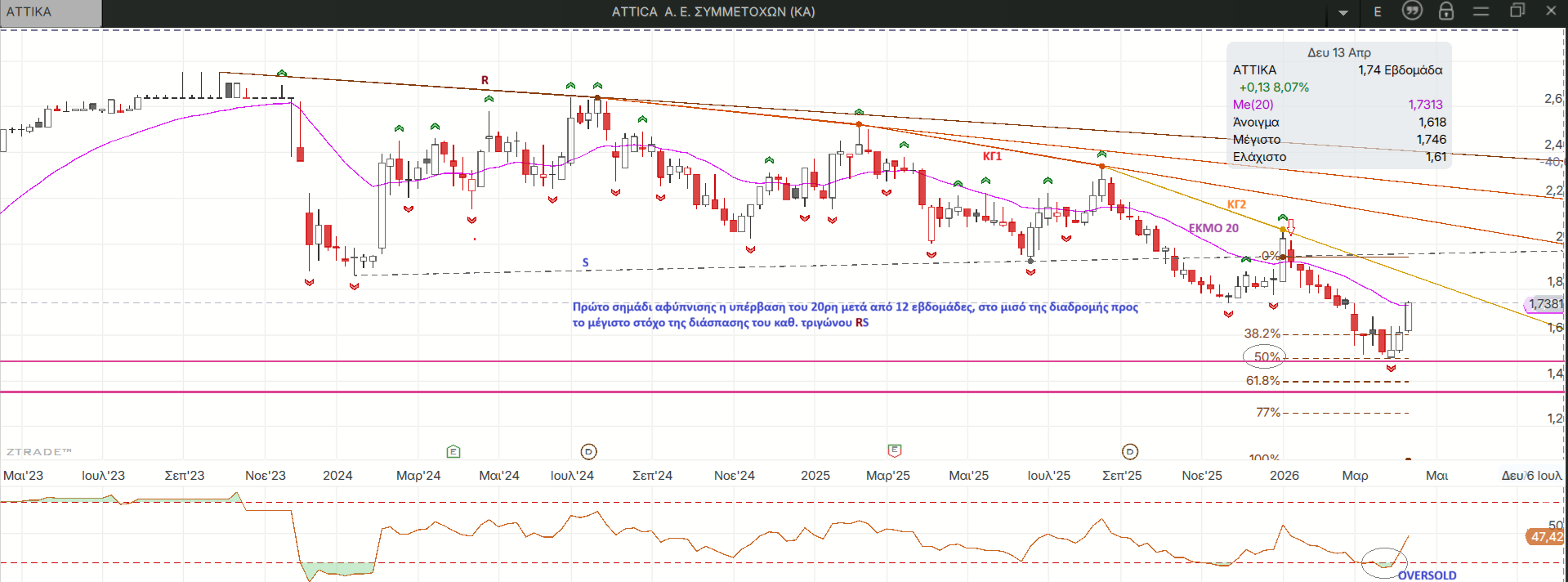
Task: Click the OVERSOLD annotation text
Action: (x=1427, y=575)
